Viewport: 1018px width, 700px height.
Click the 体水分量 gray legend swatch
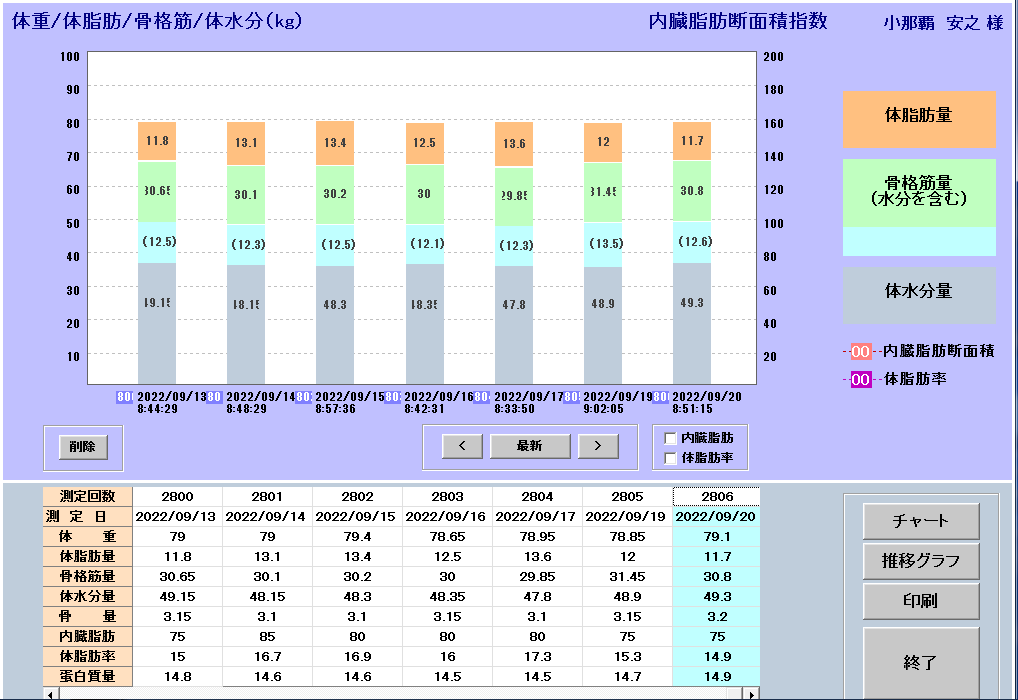pos(919,295)
